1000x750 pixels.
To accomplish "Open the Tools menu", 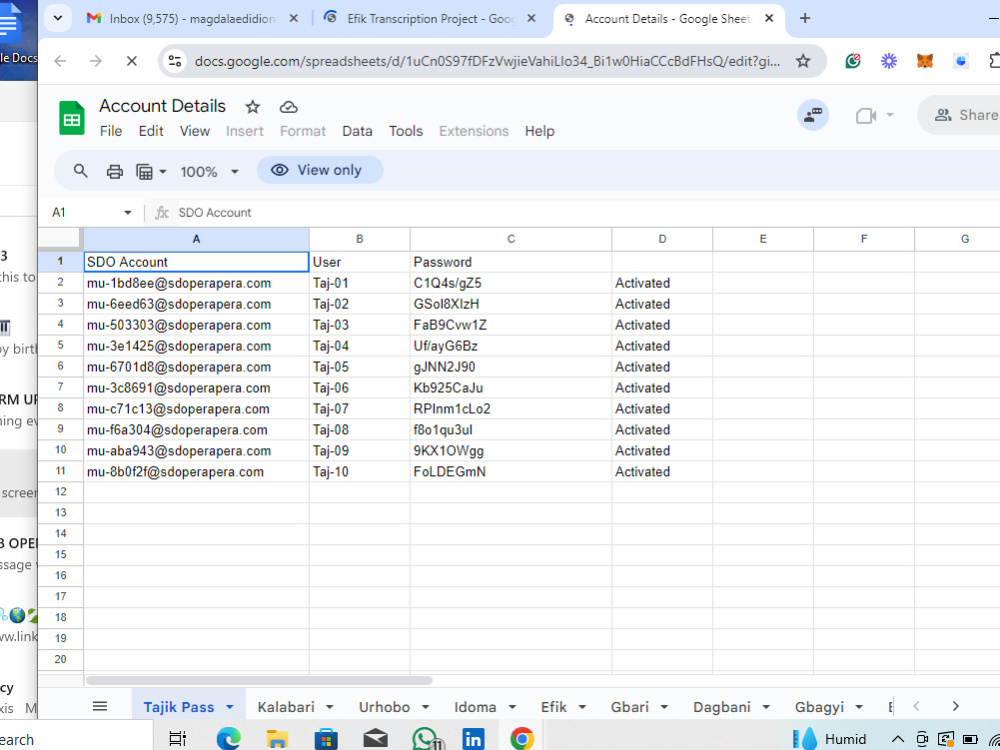I will click(x=406, y=131).
